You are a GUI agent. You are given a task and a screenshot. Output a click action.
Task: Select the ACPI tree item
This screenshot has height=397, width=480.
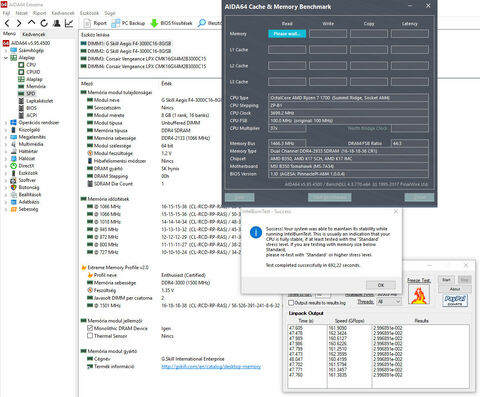[32, 115]
